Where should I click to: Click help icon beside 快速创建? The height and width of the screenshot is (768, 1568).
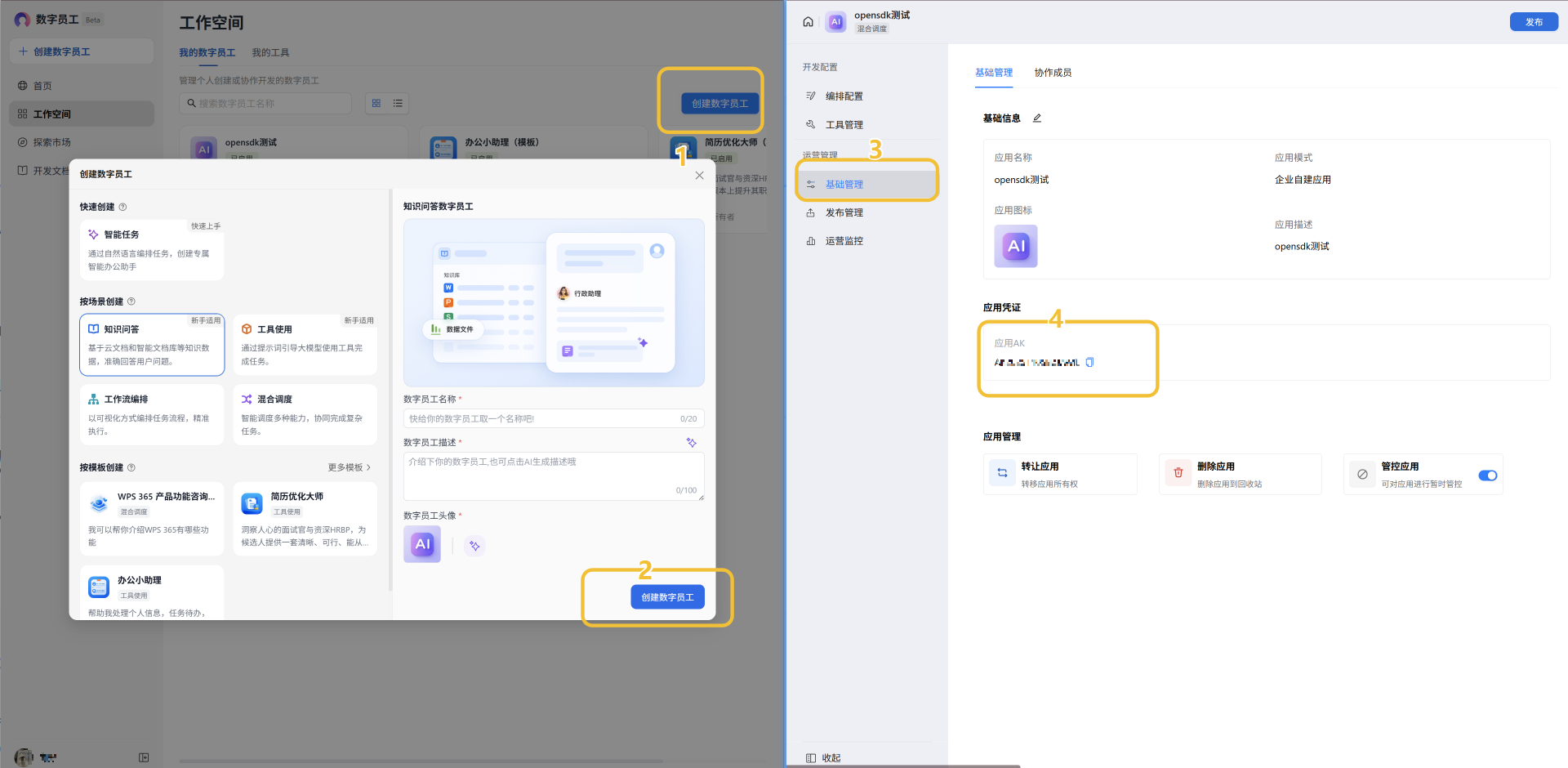click(123, 208)
